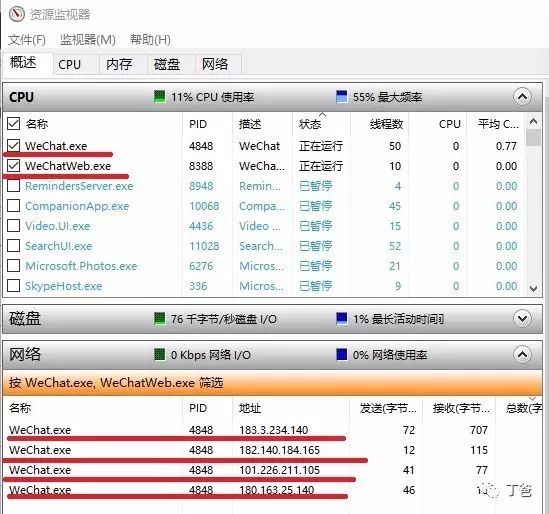Click the Resource Monitor app icon

16,14
